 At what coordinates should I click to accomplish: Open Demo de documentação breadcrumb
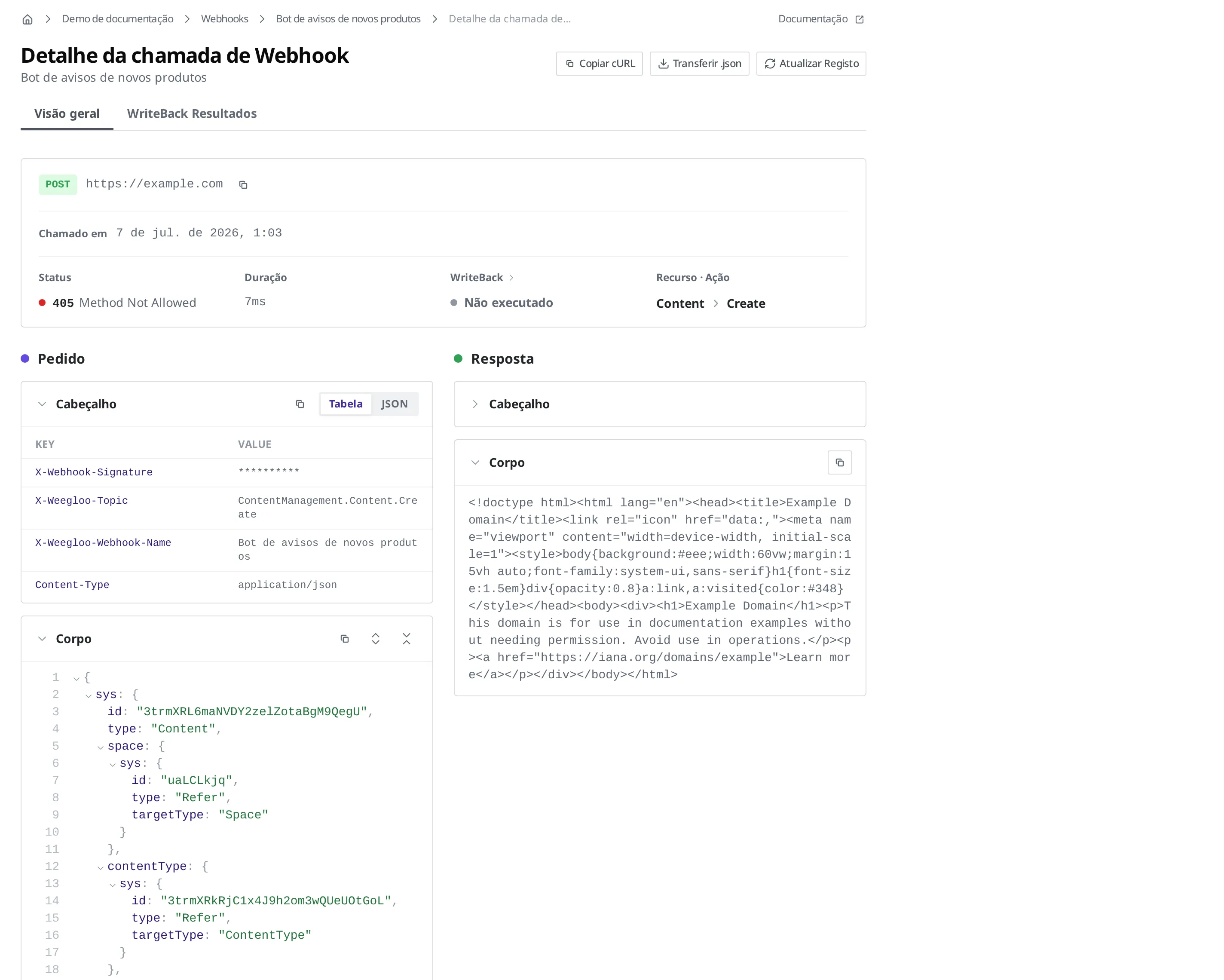[117, 19]
